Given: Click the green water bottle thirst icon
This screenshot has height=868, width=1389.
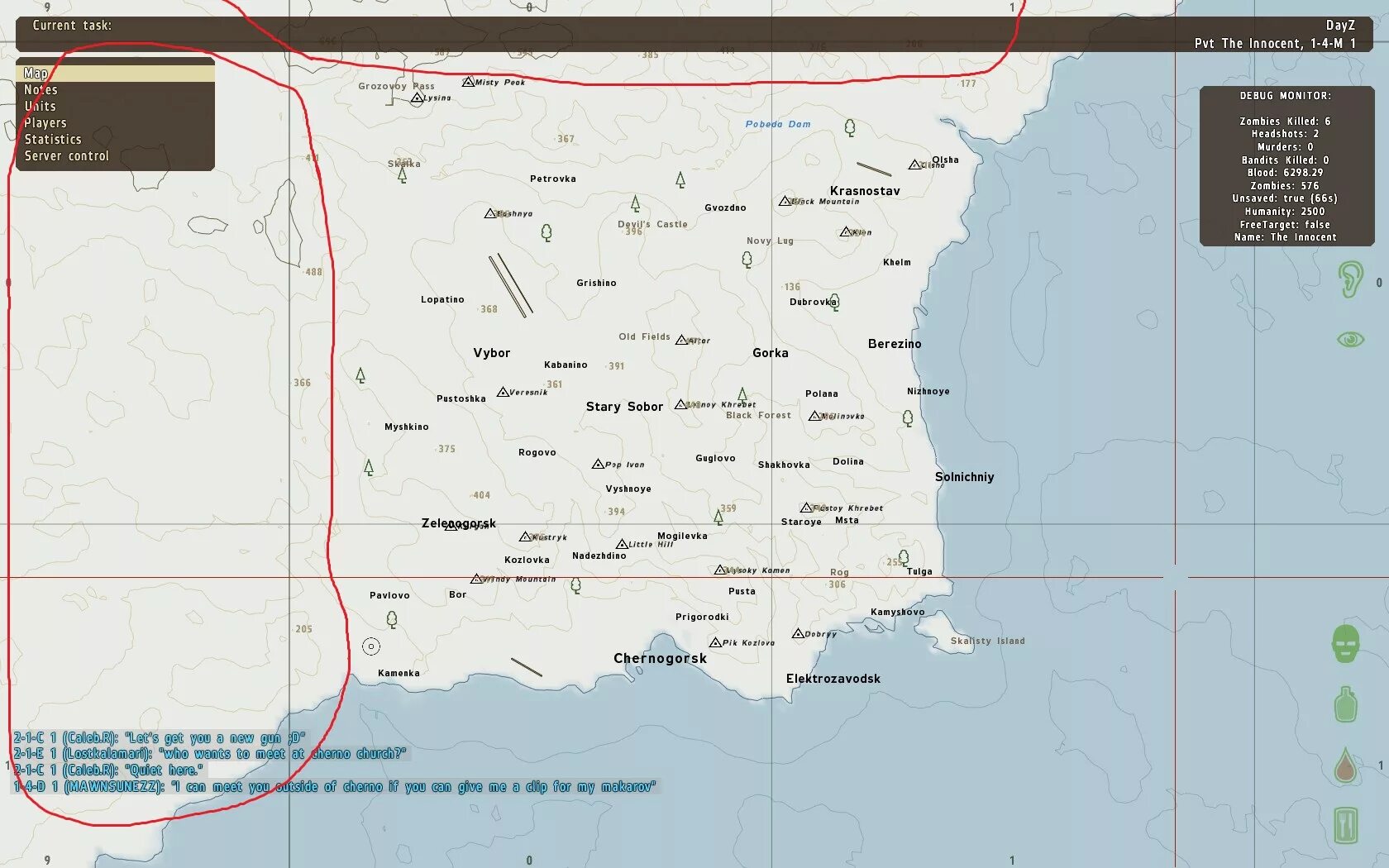Looking at the screenshot, I should point(1346,704).
